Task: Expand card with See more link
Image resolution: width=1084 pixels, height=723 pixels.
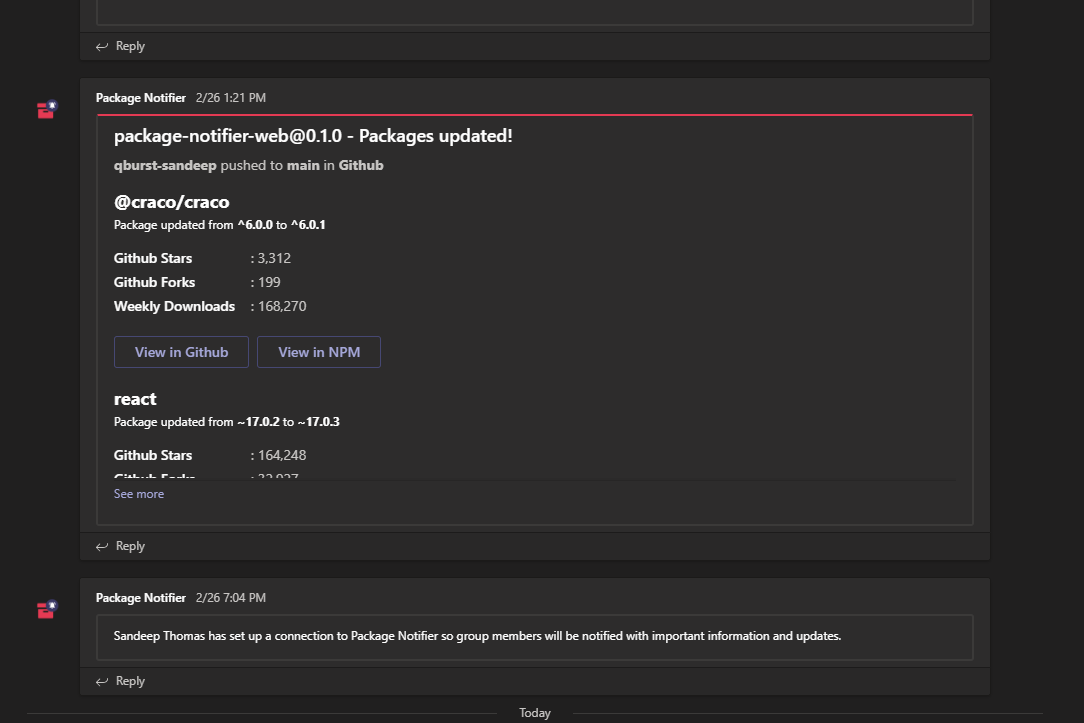Action: tap(139, 494)
